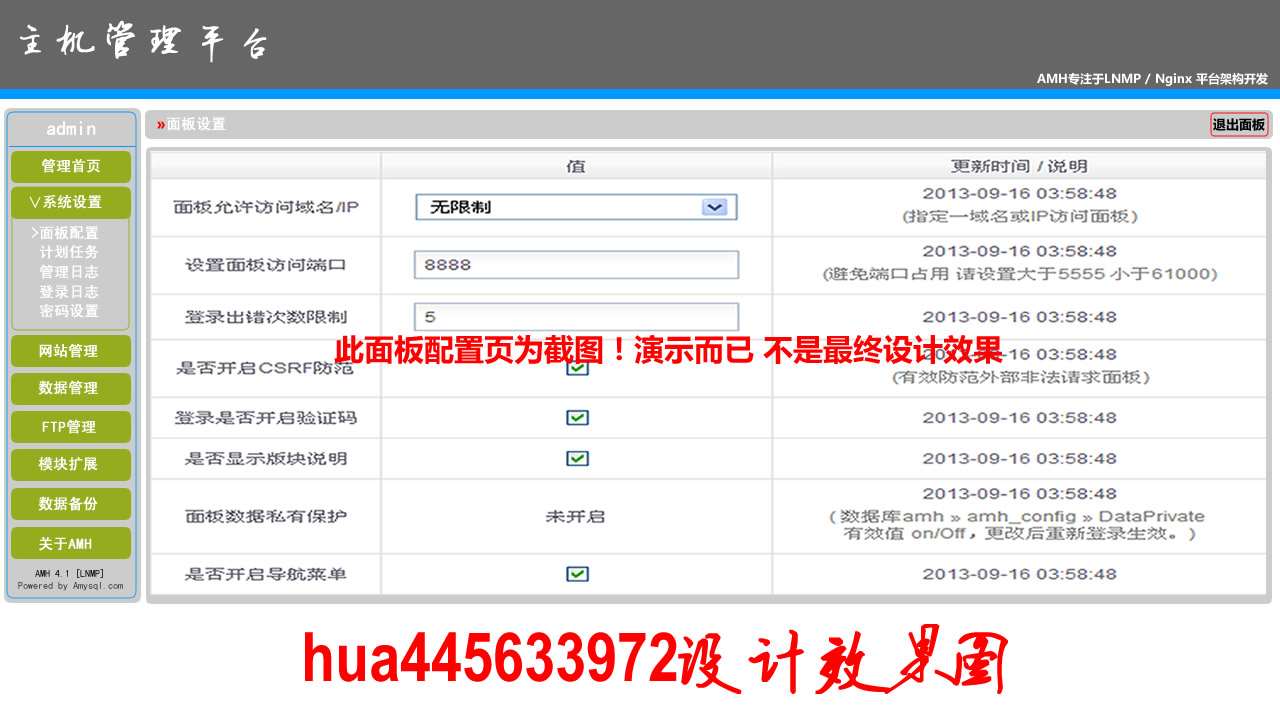Toggle the 是否开启CSRF防范 checkbox
1280x720 pixels.
coord(577,368)
